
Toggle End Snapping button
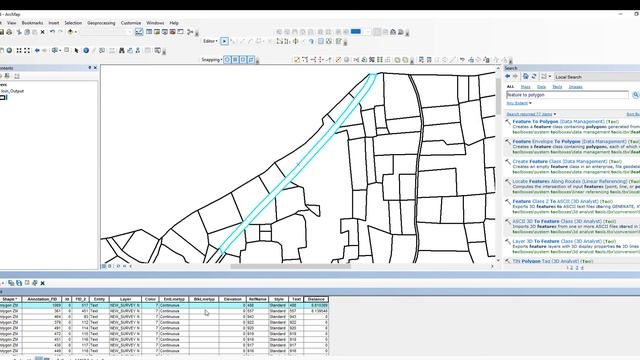[235, 60]
